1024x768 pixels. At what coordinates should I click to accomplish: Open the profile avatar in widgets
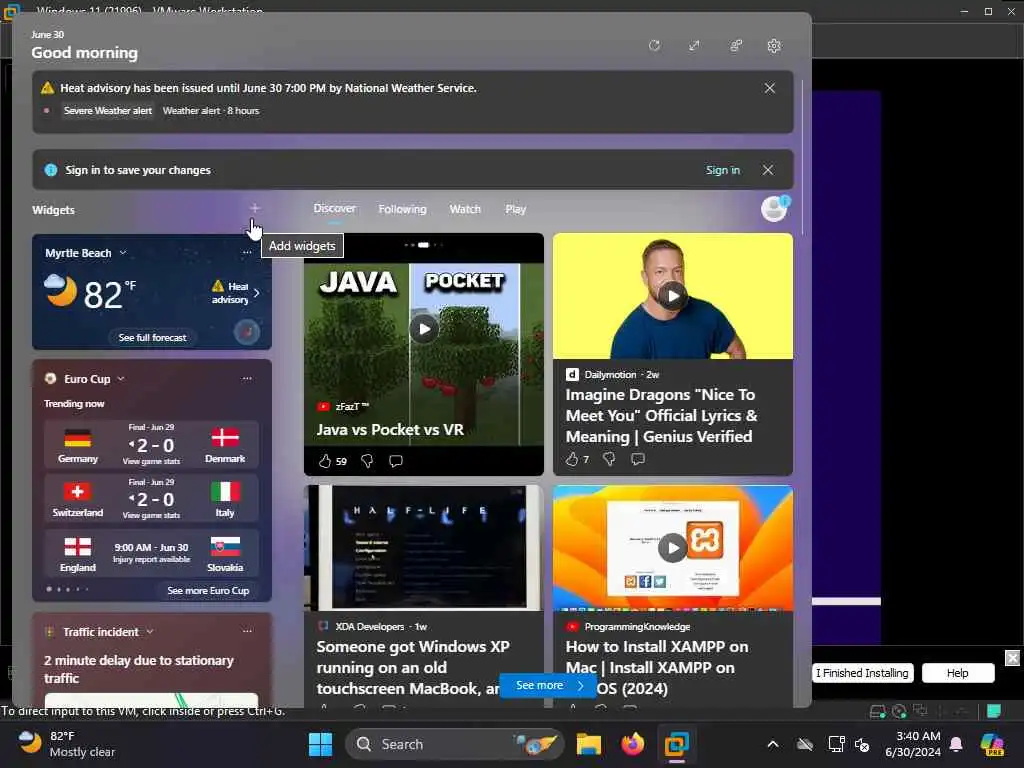coord(775,209)
